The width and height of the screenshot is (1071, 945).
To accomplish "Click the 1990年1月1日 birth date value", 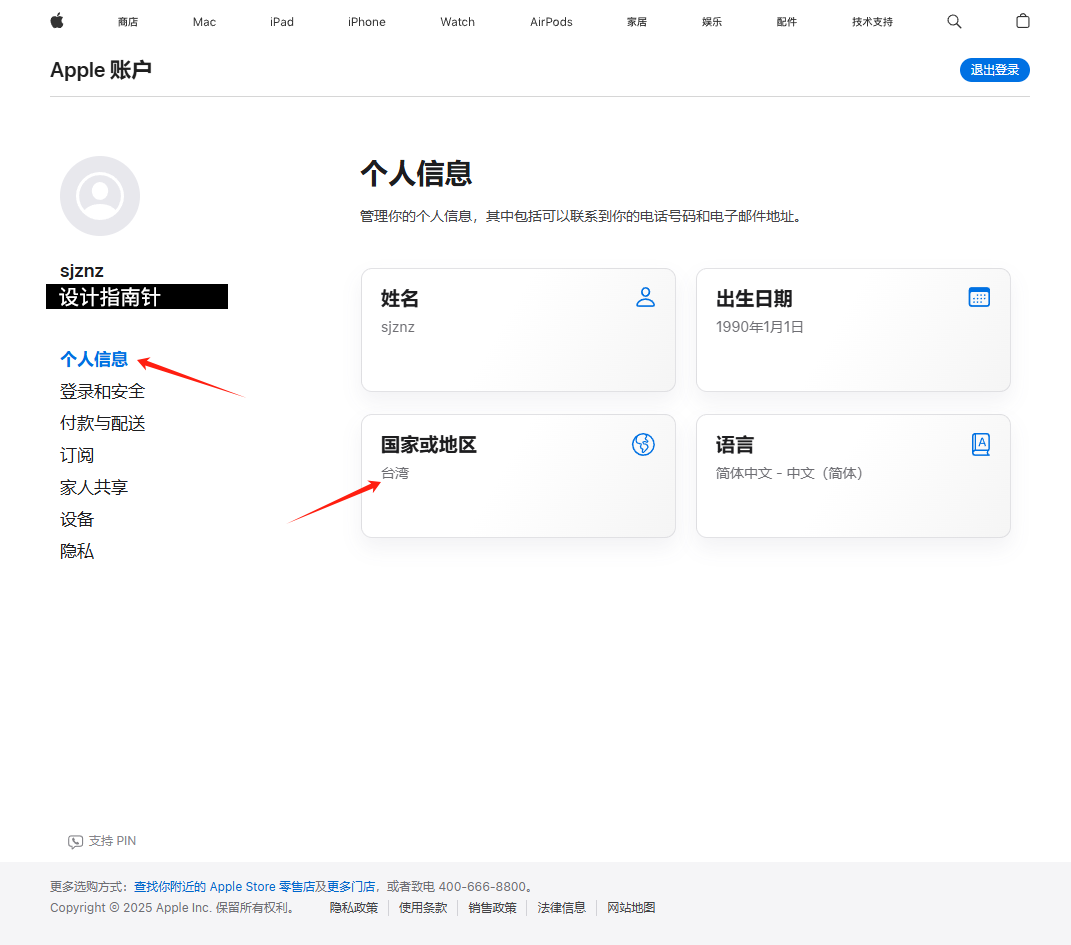I will pyautogui.click(x=760, y=327).
